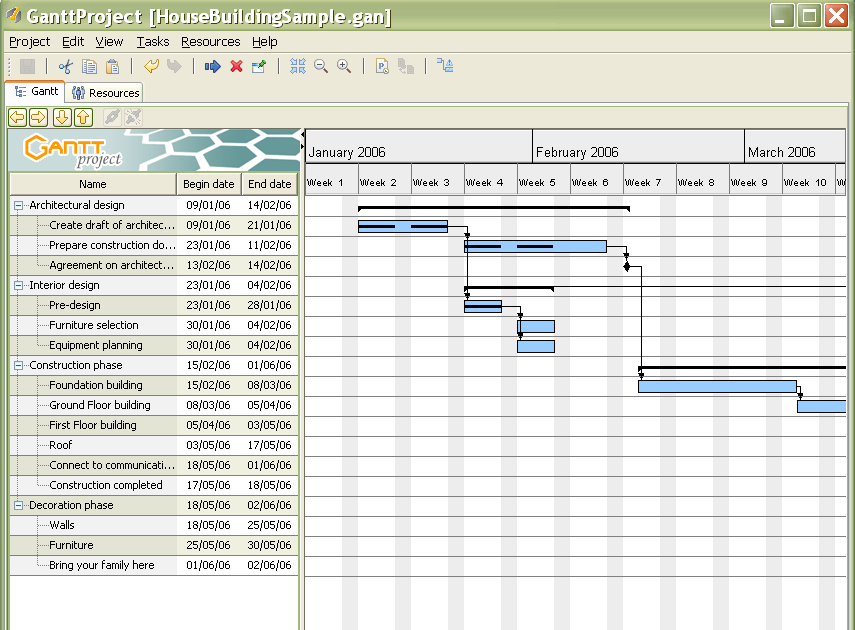Switch to the Resources tab
Image resolution: width=855 pixels, height=630 pixels.
pos(106,91)
